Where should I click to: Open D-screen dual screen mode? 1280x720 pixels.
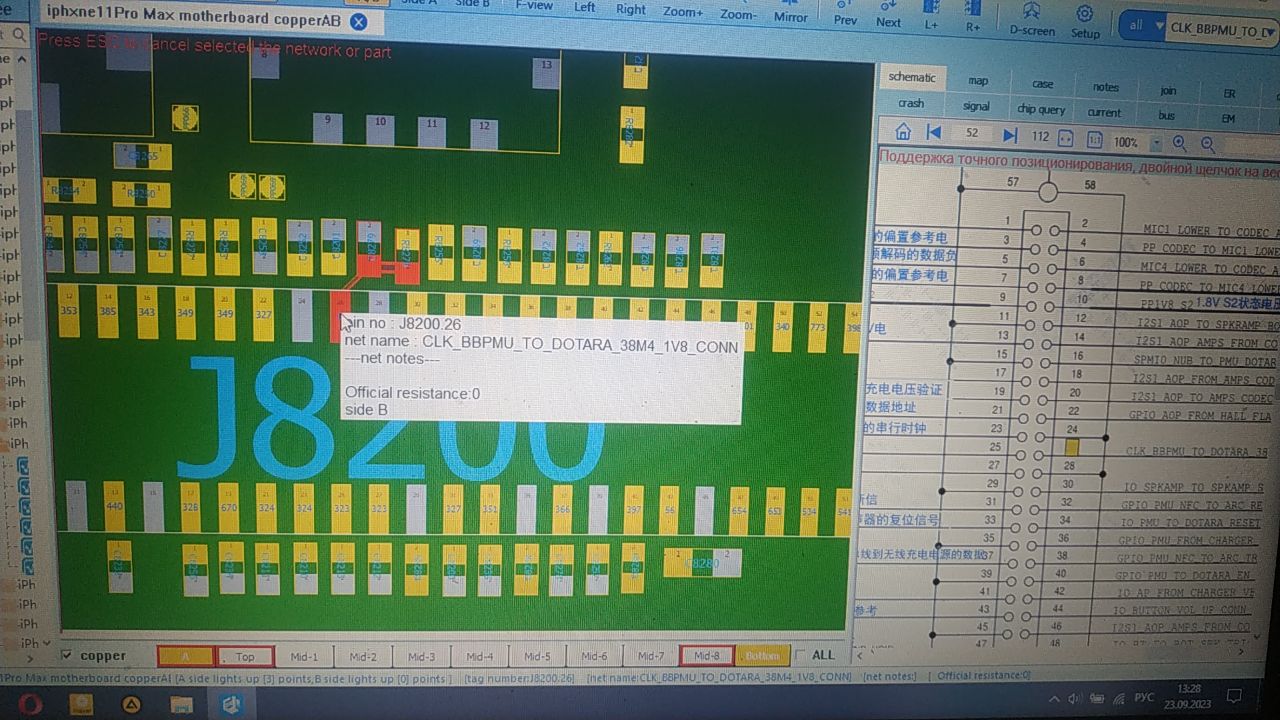pyautogui.click(x=1032, y=21)
